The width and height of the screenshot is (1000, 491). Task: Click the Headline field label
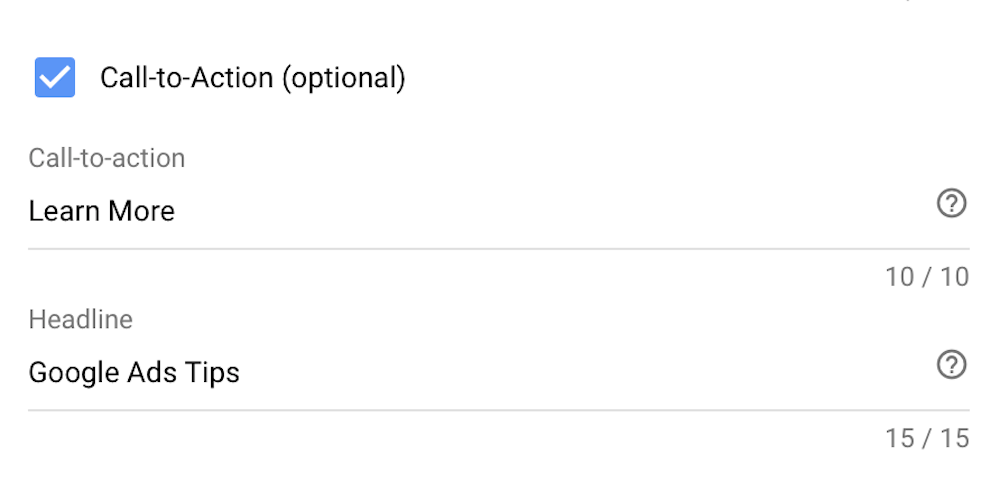[80, 319]
